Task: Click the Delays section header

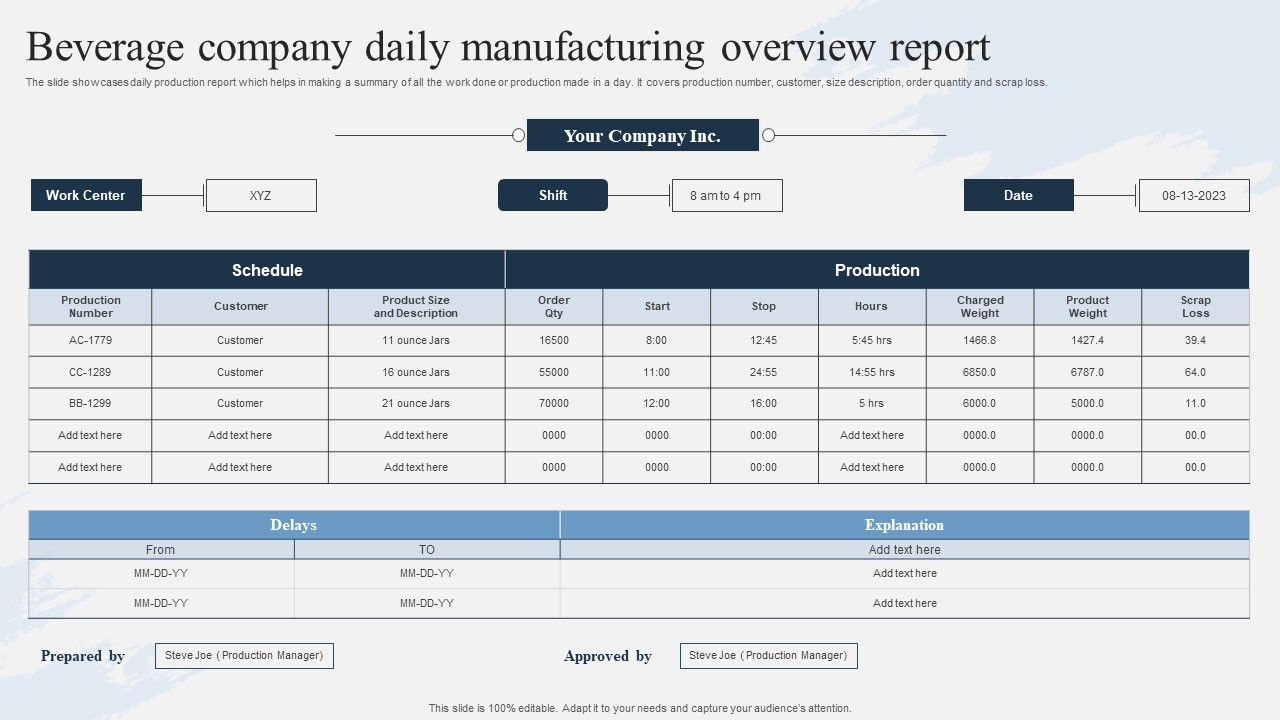Action: (293, 525)
